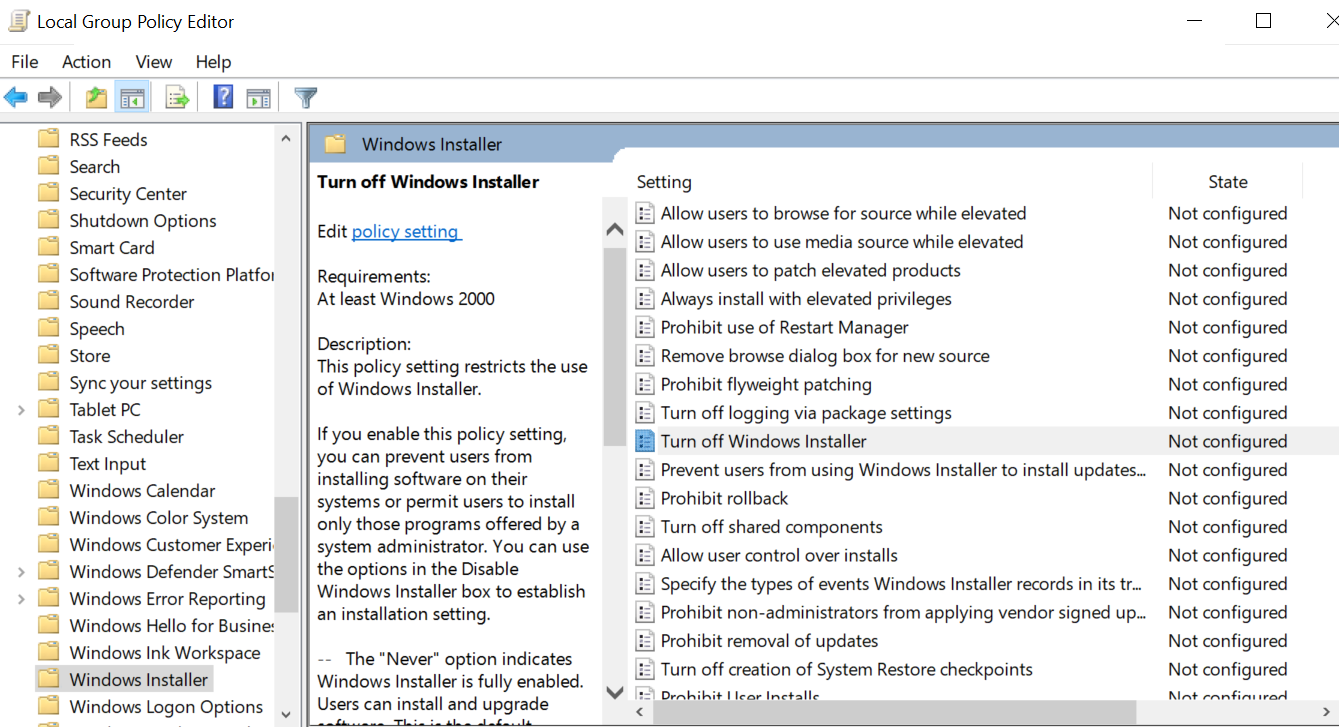Click the tree pane scroll down arrow

(x=286, y=714)
